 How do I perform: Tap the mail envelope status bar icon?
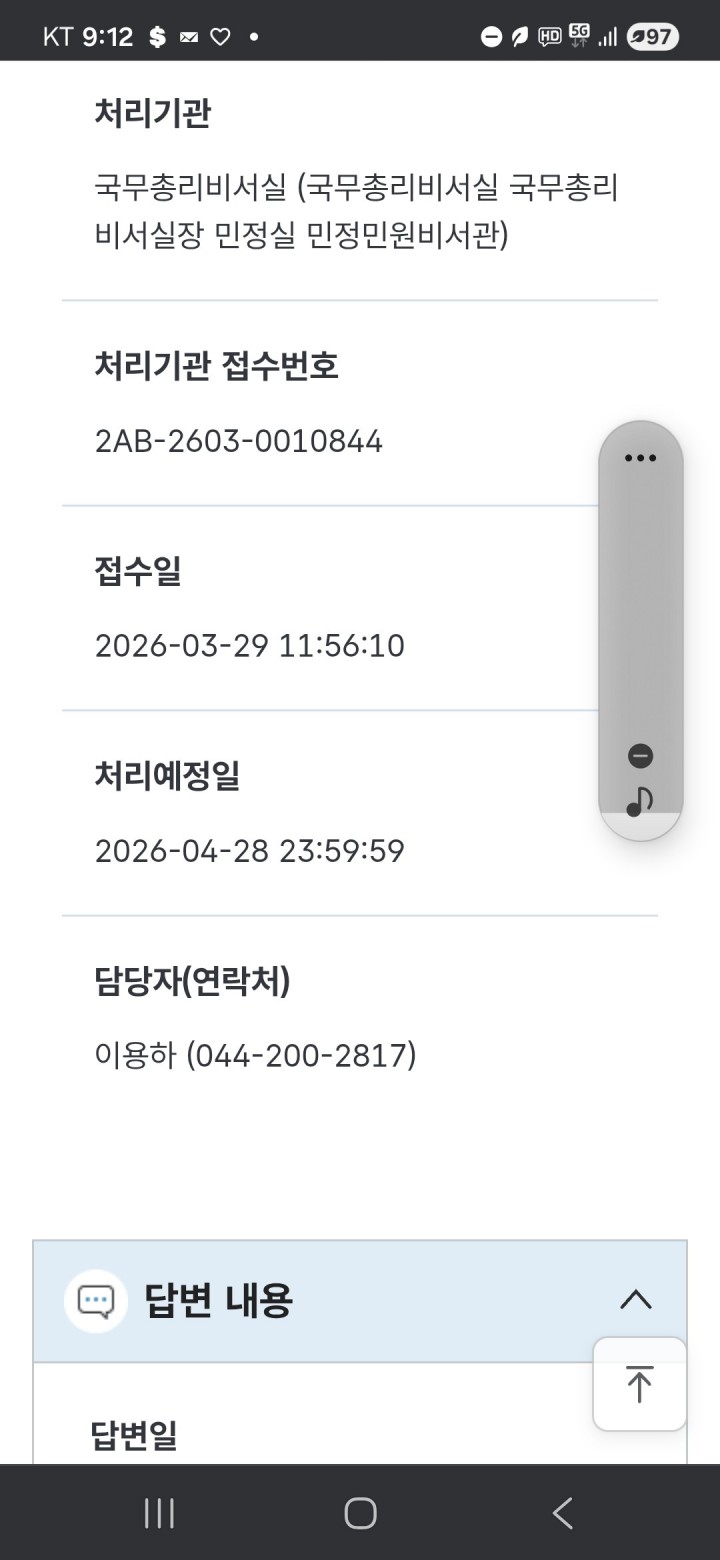click(189, 38)
